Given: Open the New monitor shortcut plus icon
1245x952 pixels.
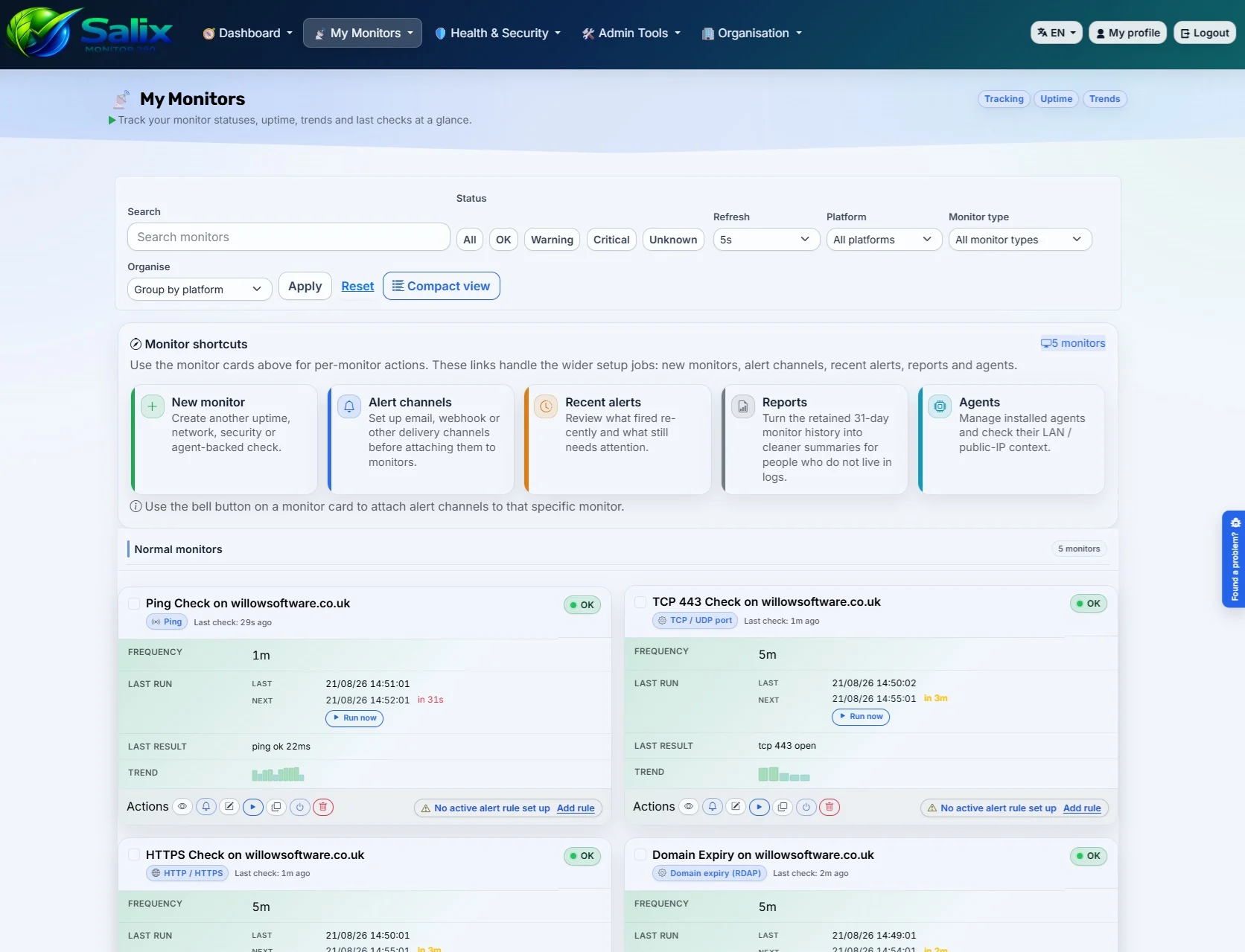Looking at the screenshot, I should click(153, 406).
